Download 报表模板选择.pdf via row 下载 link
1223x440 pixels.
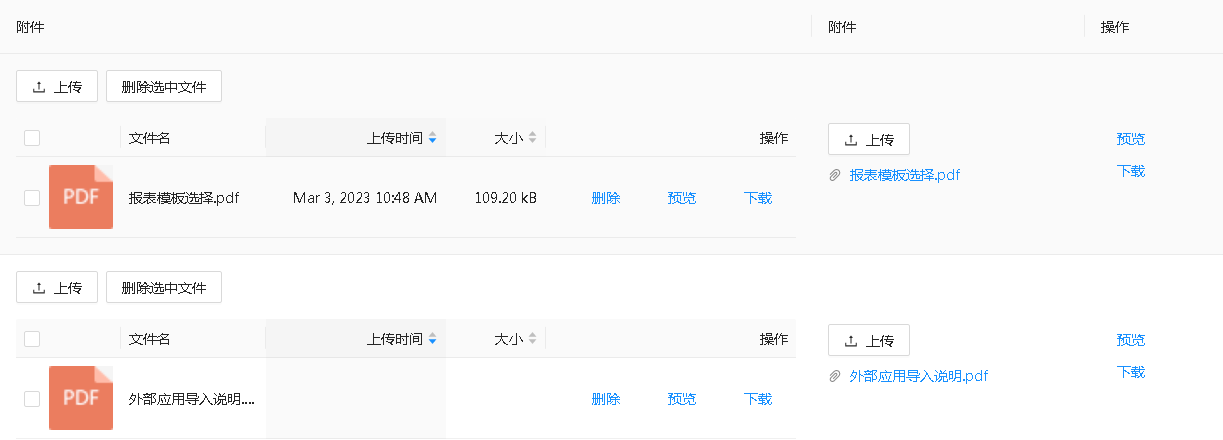758,198
